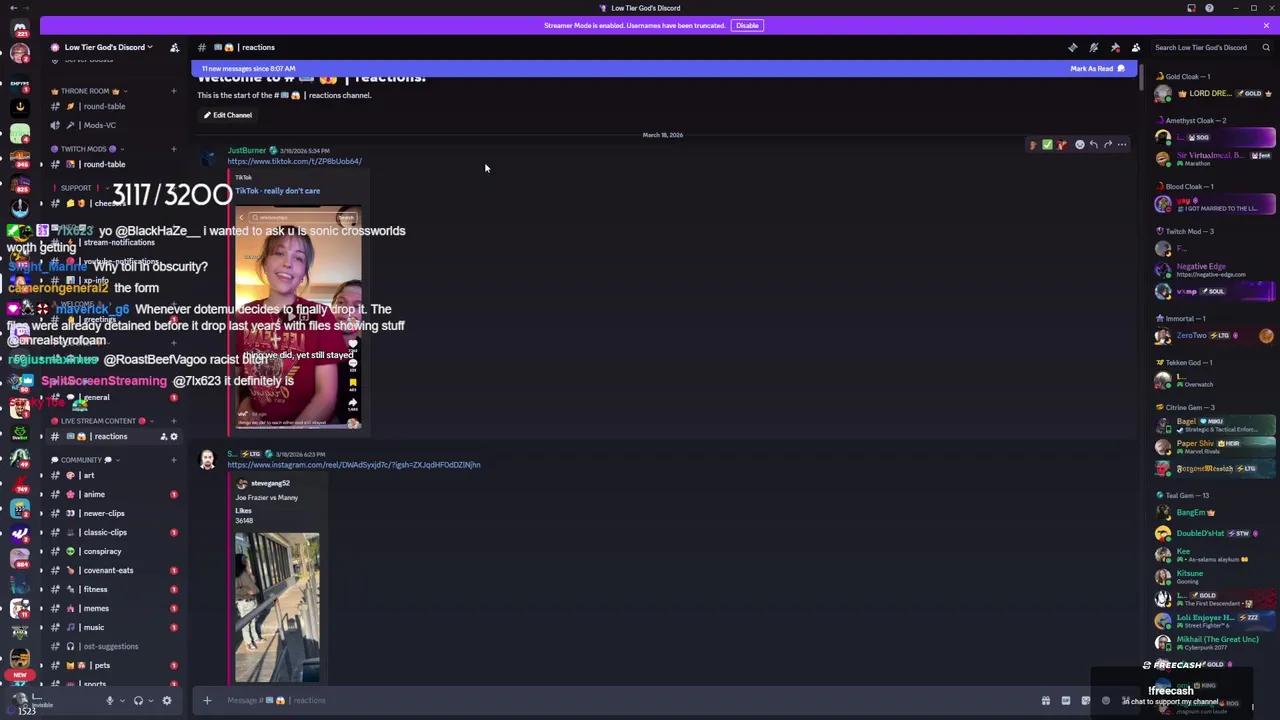
Task: Click invite people icon beside server name
Action: [174, 47]
